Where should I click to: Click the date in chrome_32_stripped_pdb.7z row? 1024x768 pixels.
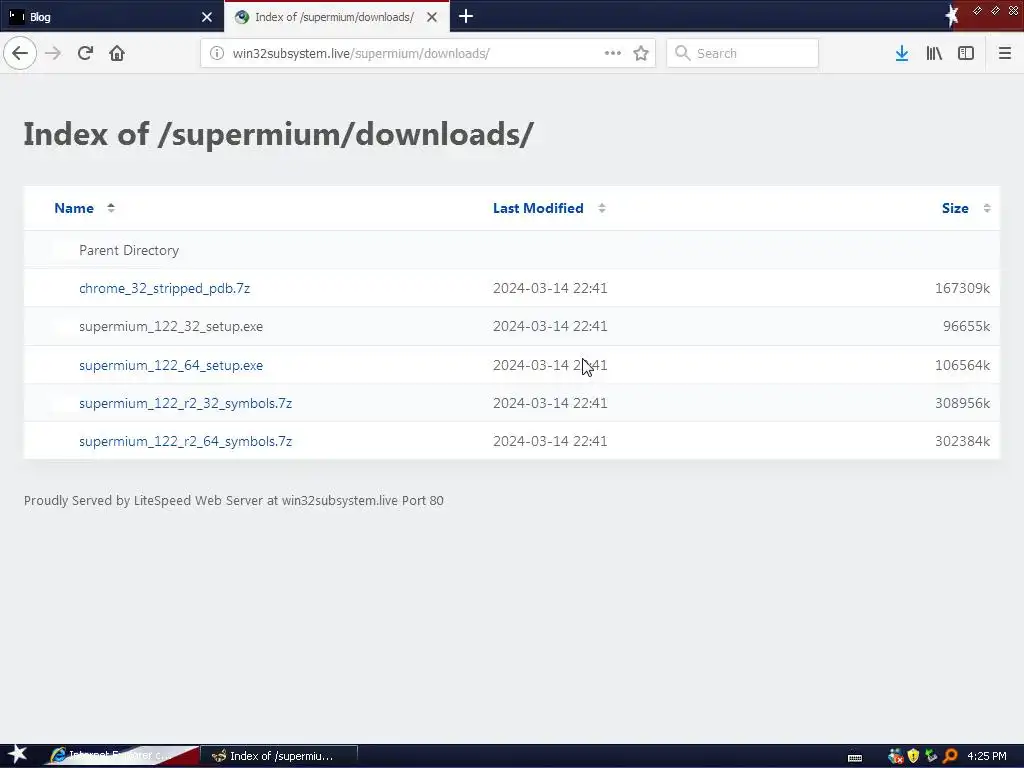(x=550, y=288)
